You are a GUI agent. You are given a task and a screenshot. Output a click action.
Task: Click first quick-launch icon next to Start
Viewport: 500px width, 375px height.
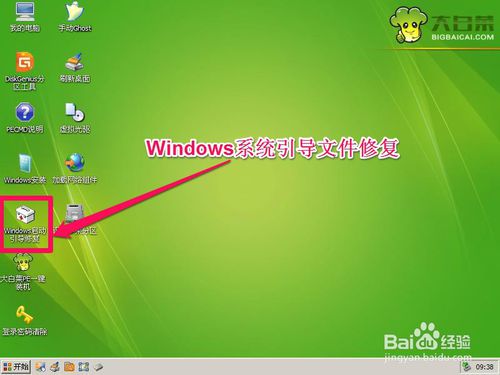tap(41, 367)
